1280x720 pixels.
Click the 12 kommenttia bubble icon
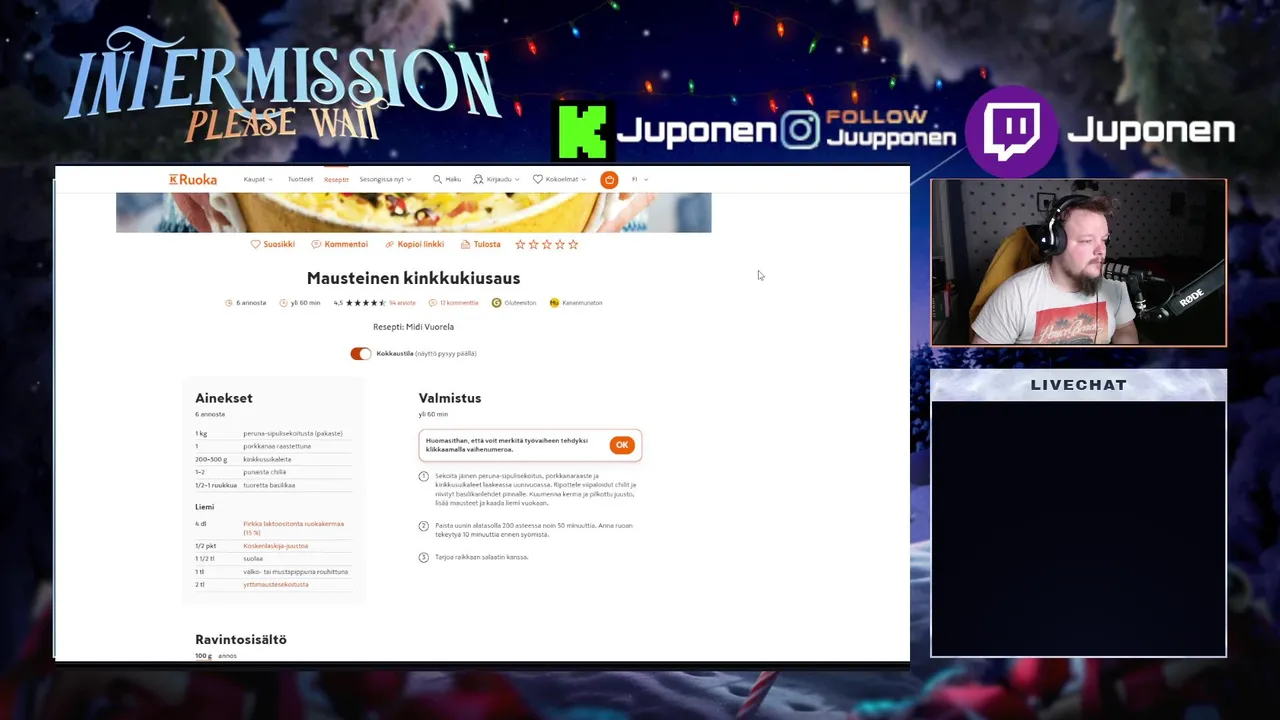[433, 302]
